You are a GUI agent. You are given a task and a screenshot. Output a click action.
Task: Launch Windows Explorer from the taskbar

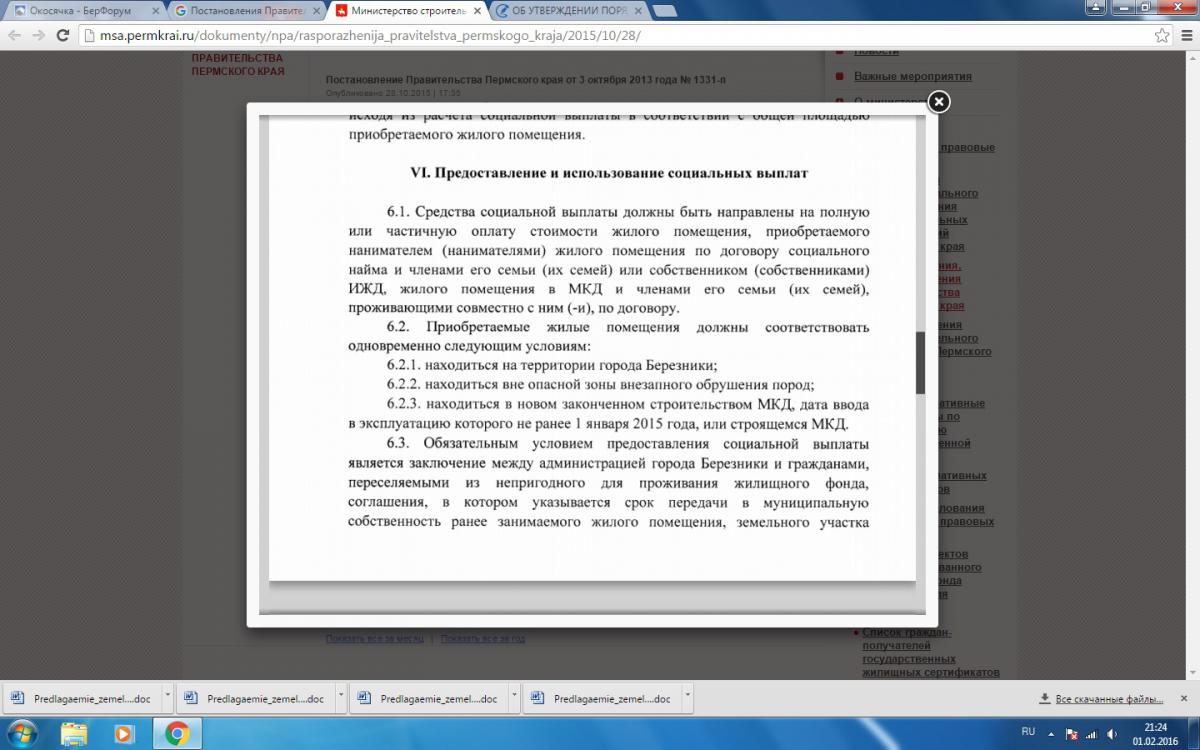74,733
